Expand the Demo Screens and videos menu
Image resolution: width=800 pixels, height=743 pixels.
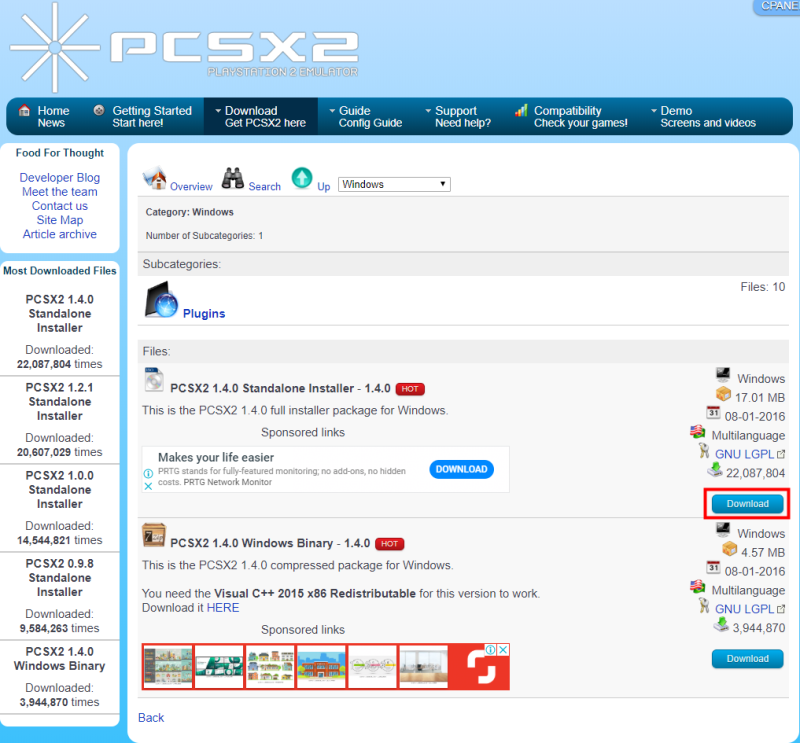point(704,116)
